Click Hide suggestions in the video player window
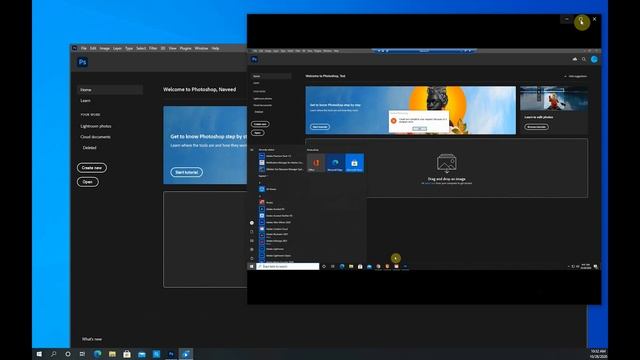This screenshot has height=360, width=640. (576, 76)
